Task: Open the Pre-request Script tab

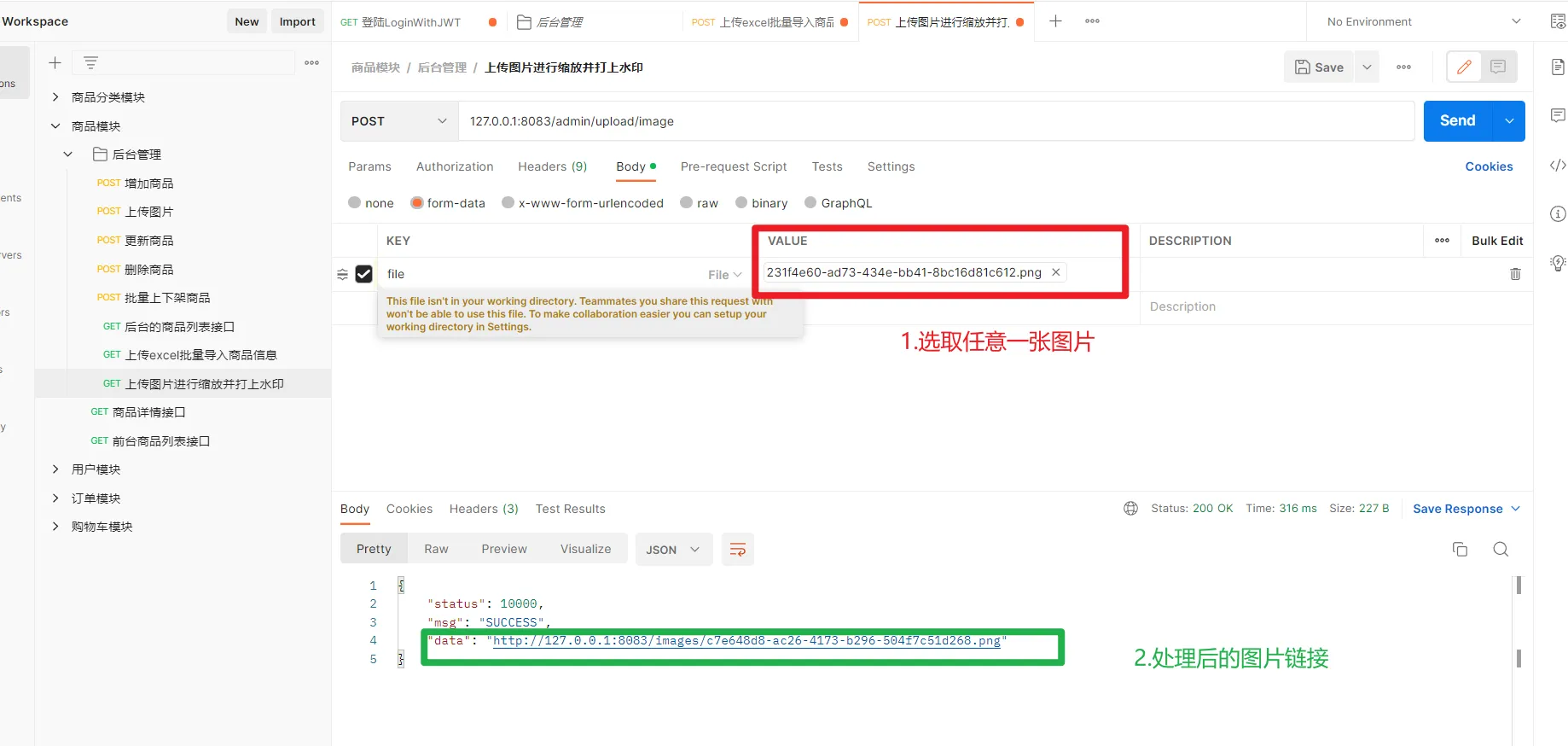Action: 734,166
